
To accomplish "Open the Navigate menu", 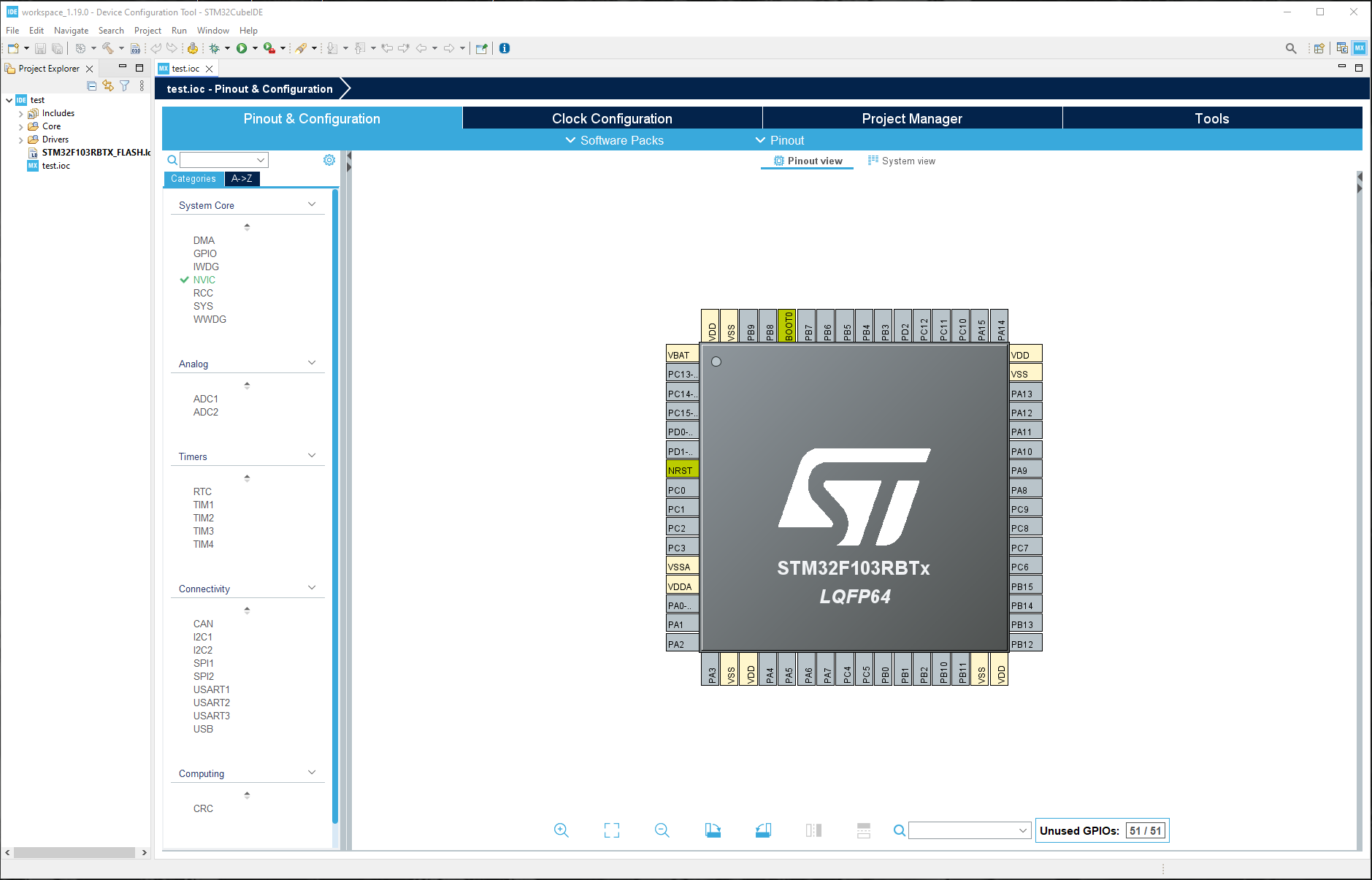I will pyautogui.click(x=71, y=31).
